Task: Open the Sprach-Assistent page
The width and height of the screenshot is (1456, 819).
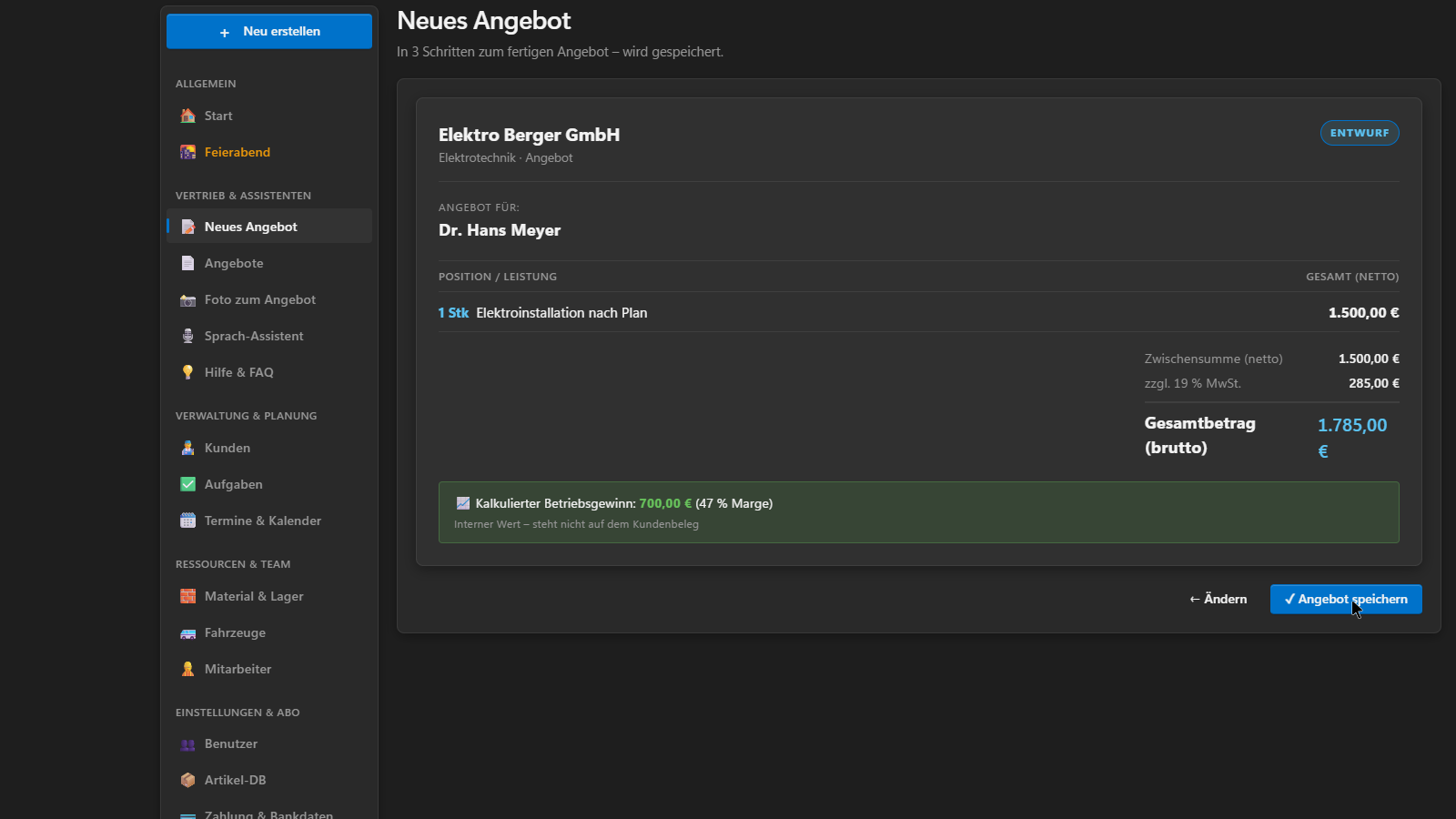Action: (269, 336)
